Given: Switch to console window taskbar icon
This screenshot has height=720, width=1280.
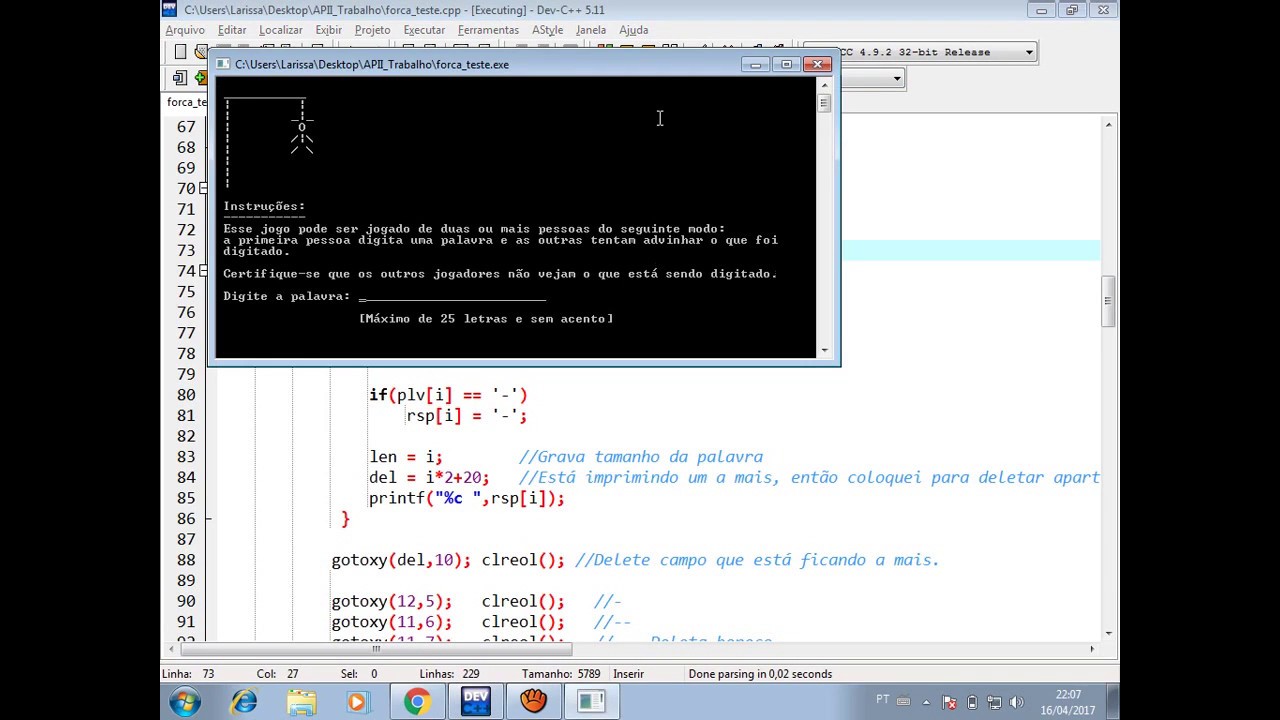Looking at the screenshot, I should click(x=591, y=702).
